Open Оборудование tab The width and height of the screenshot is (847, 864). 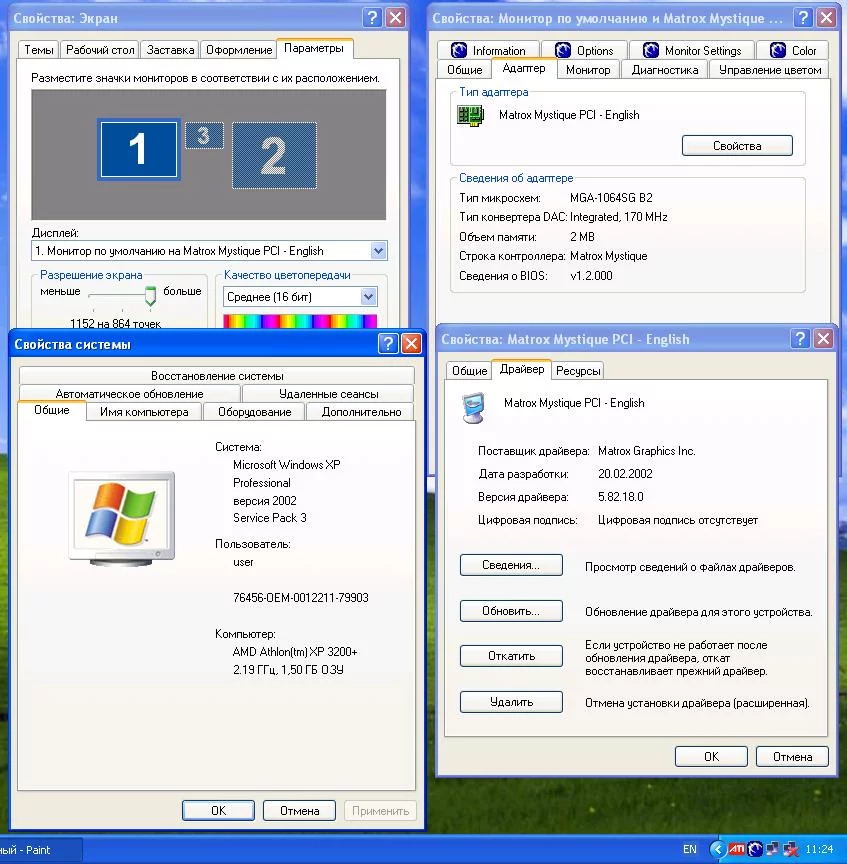click(x=254, y=412)
